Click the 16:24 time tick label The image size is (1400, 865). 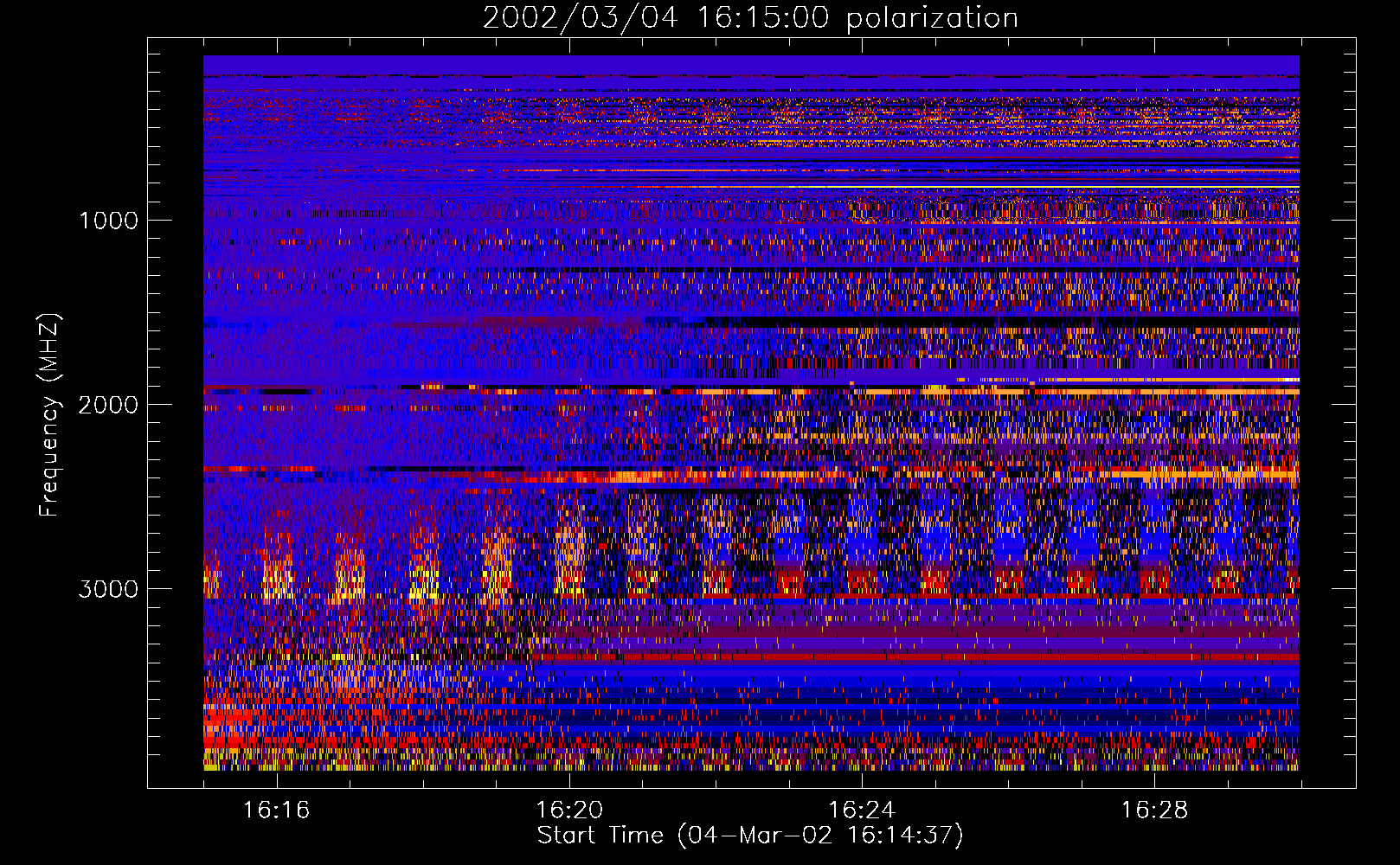point(862,811)
